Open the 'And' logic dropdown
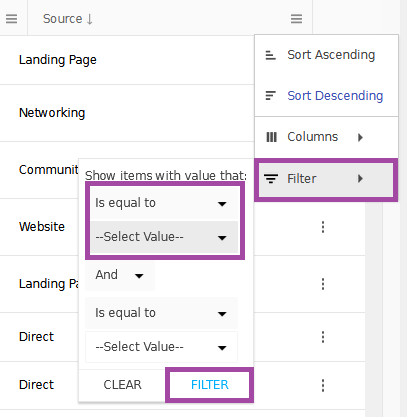 [x=120, y=275]
